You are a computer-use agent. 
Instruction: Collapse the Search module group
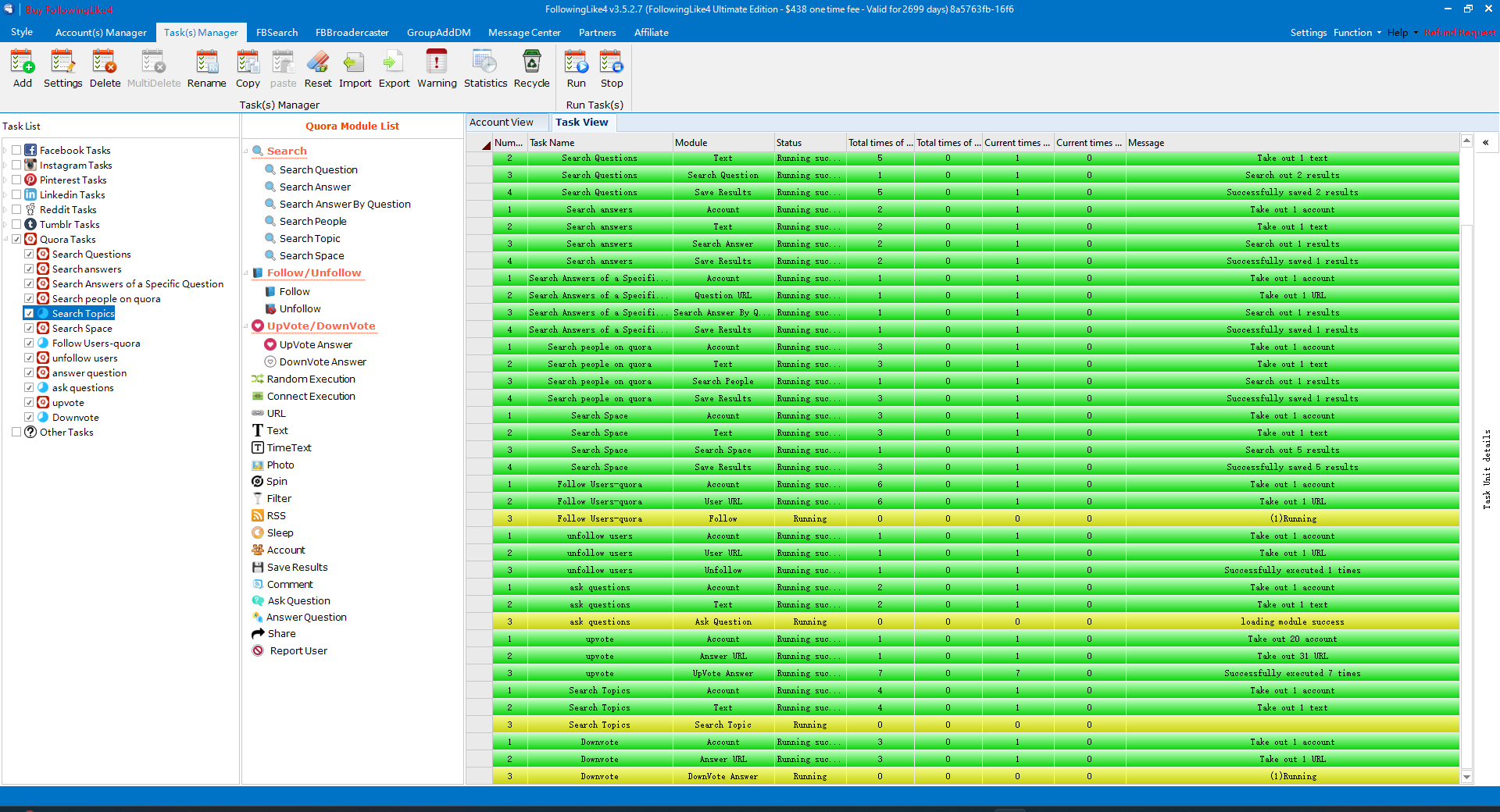tap(246, 151)
